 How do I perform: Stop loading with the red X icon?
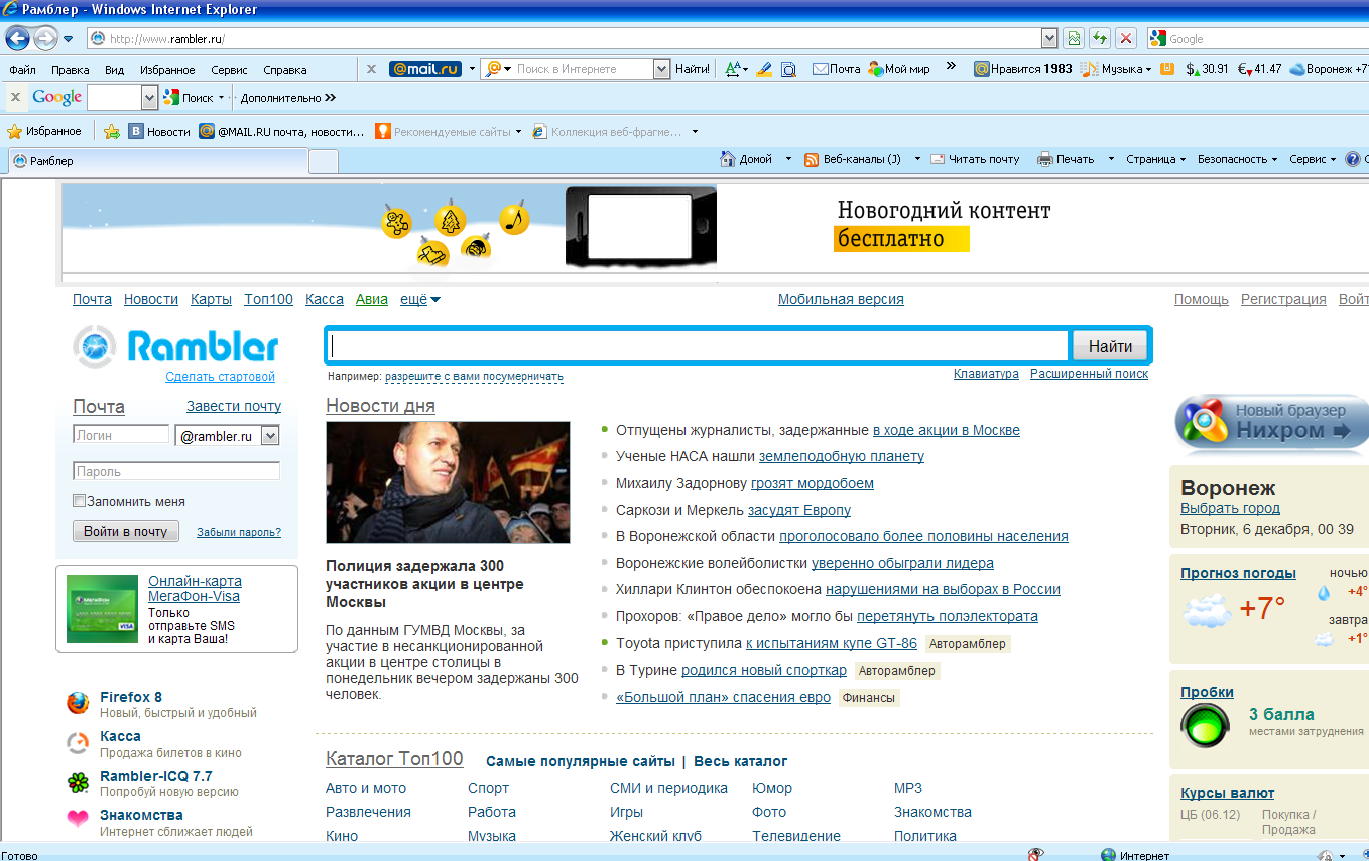1126,38
